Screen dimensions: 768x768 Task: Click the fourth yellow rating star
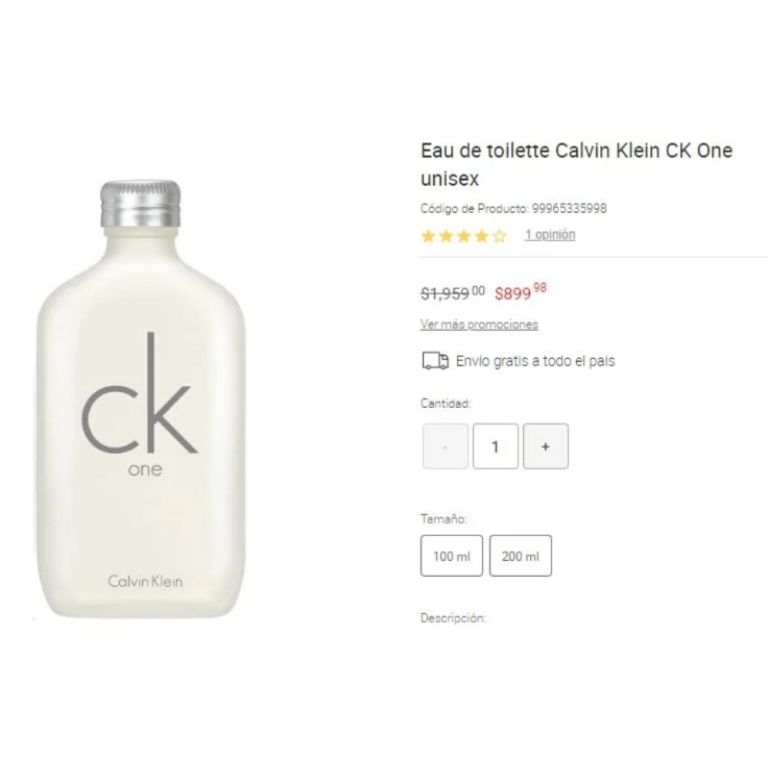[481, 237]
